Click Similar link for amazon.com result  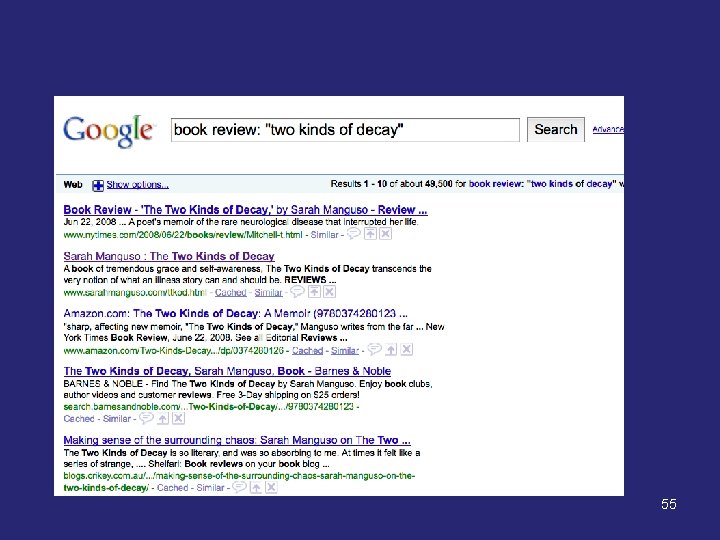click(x=345, y=350)
